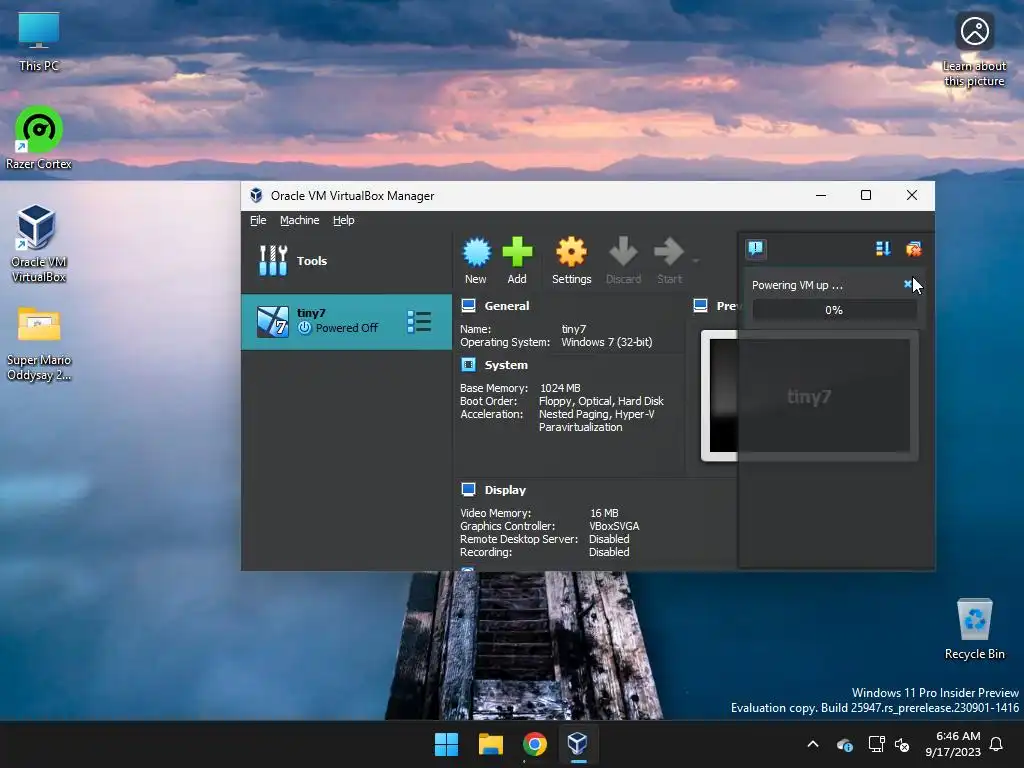
Task: Toggle the notification center speech-bubble icon
Action: (x=756, y=248)
